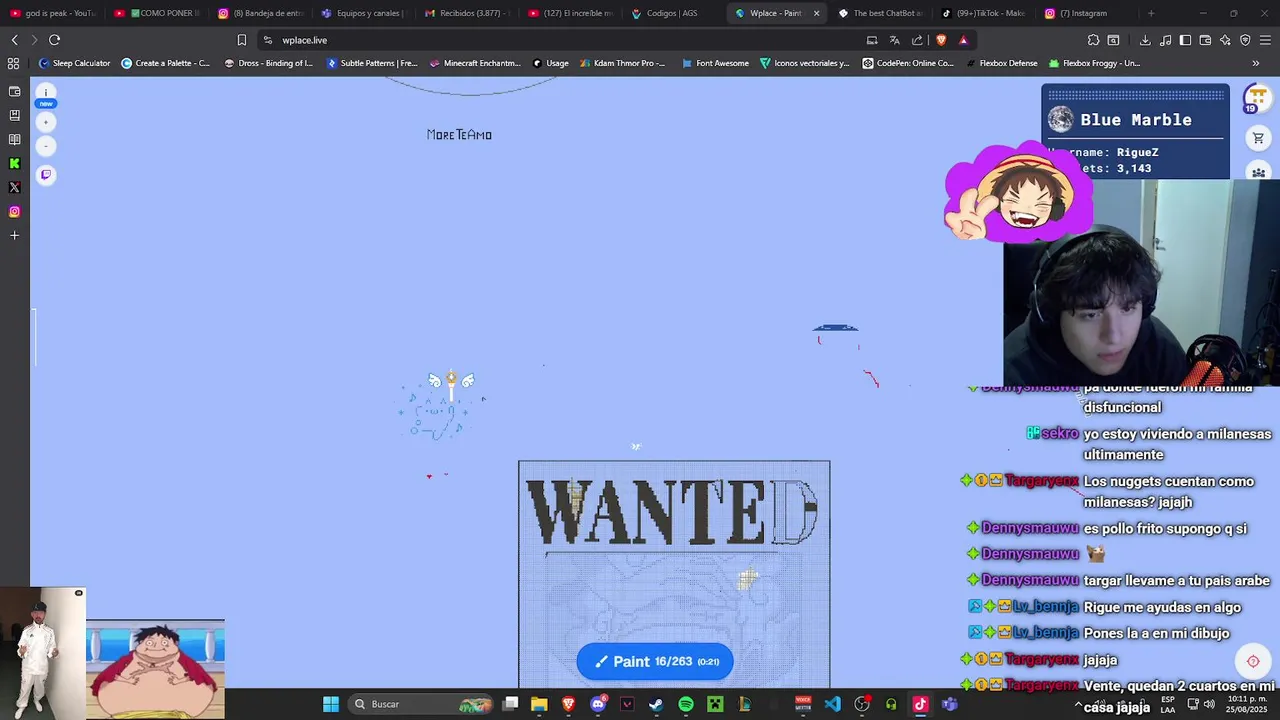Switch to the TikTok tab
The image size is (1280, 720).
click(984, 13)
